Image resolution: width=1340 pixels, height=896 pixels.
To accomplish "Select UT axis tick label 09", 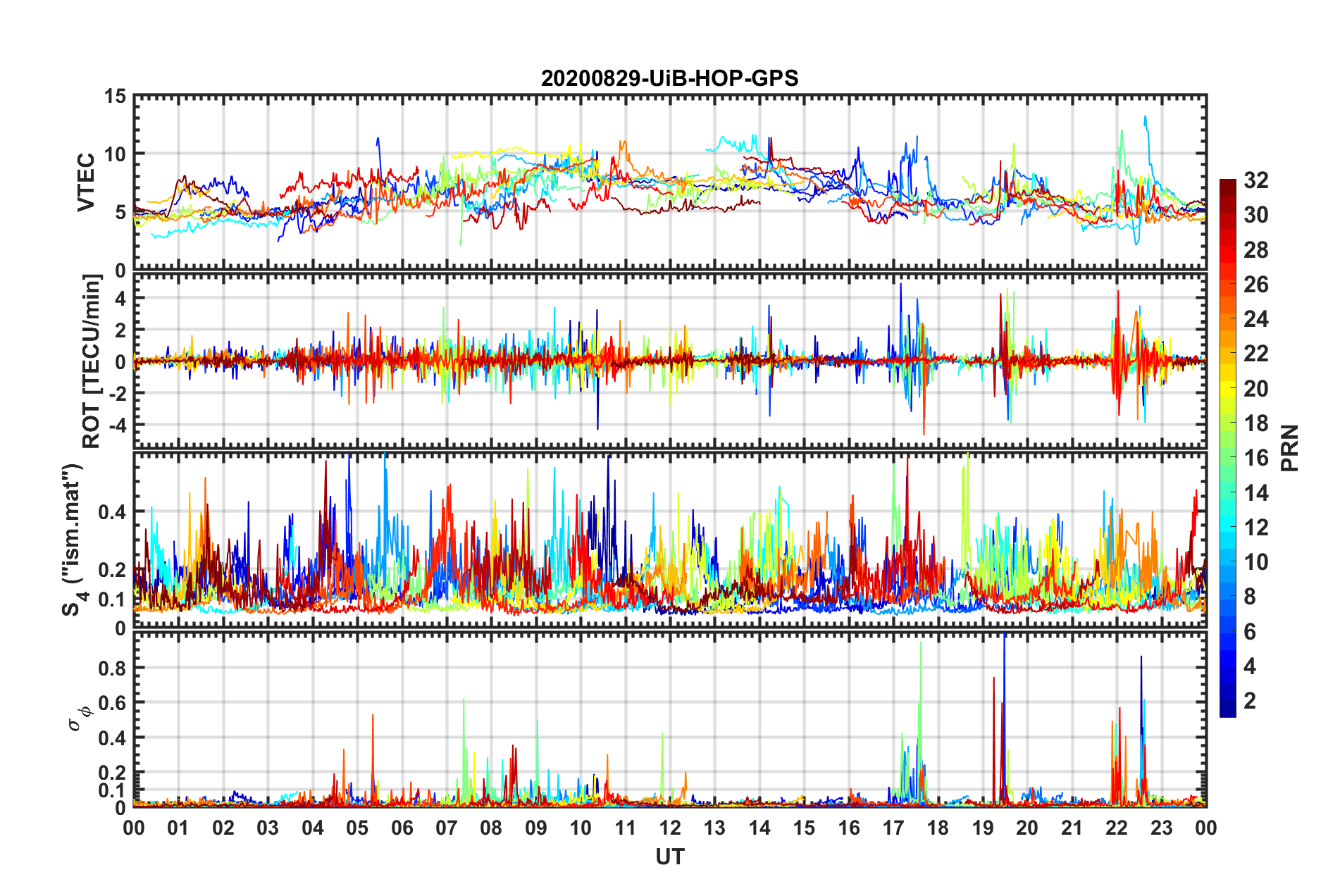I will click(x=536, y=828).
